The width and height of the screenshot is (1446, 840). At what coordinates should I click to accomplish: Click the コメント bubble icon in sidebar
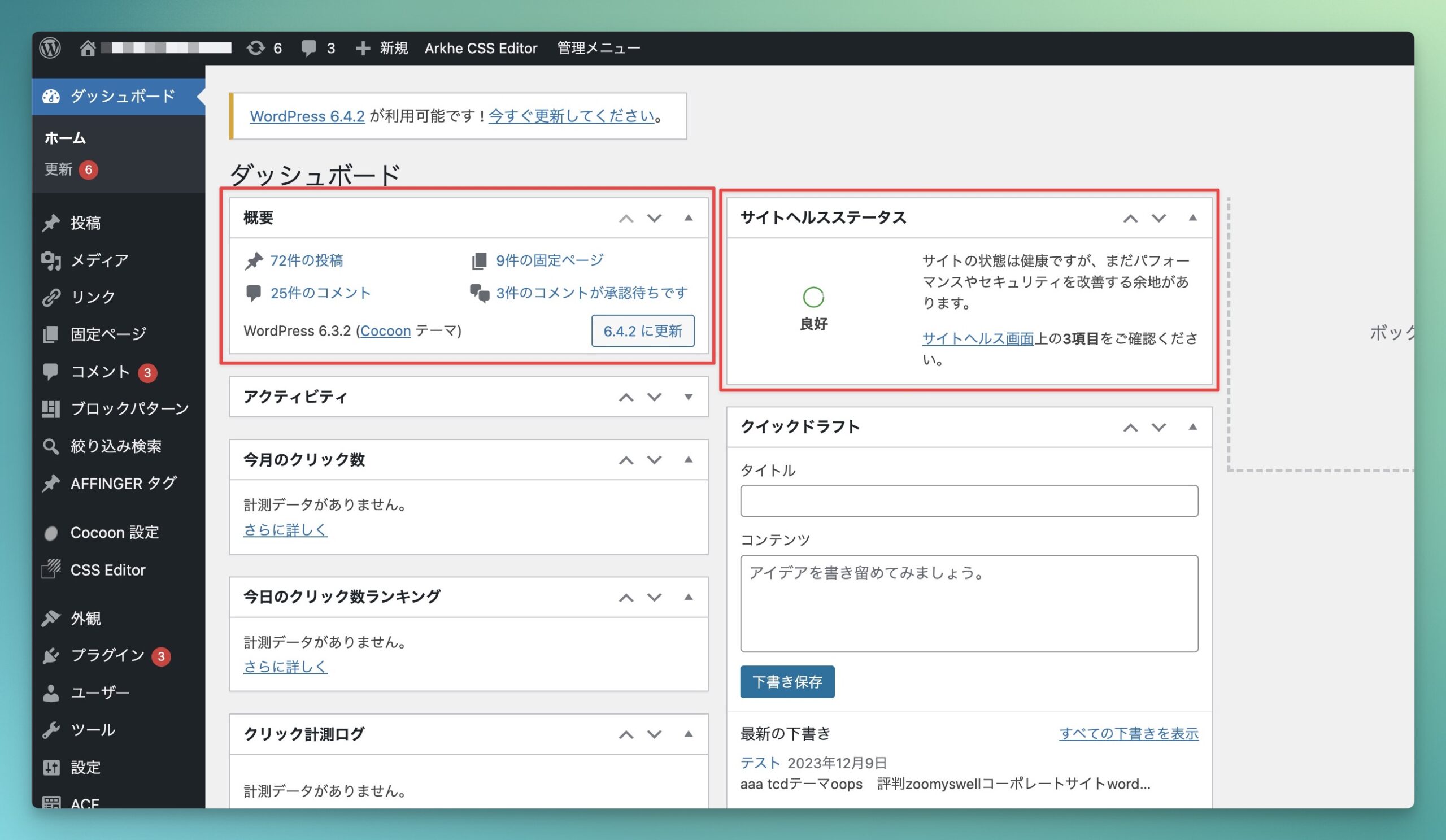51,372
